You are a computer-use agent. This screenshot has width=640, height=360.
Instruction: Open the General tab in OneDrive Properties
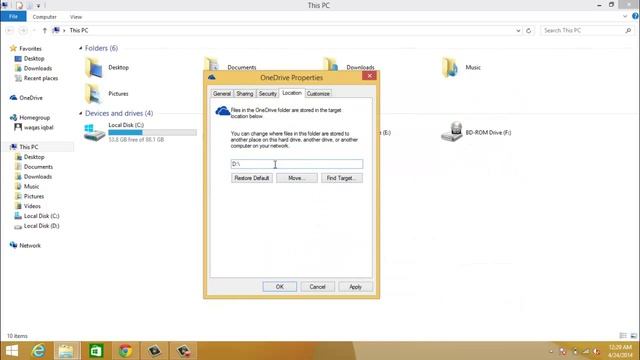[x=222, y=93]
